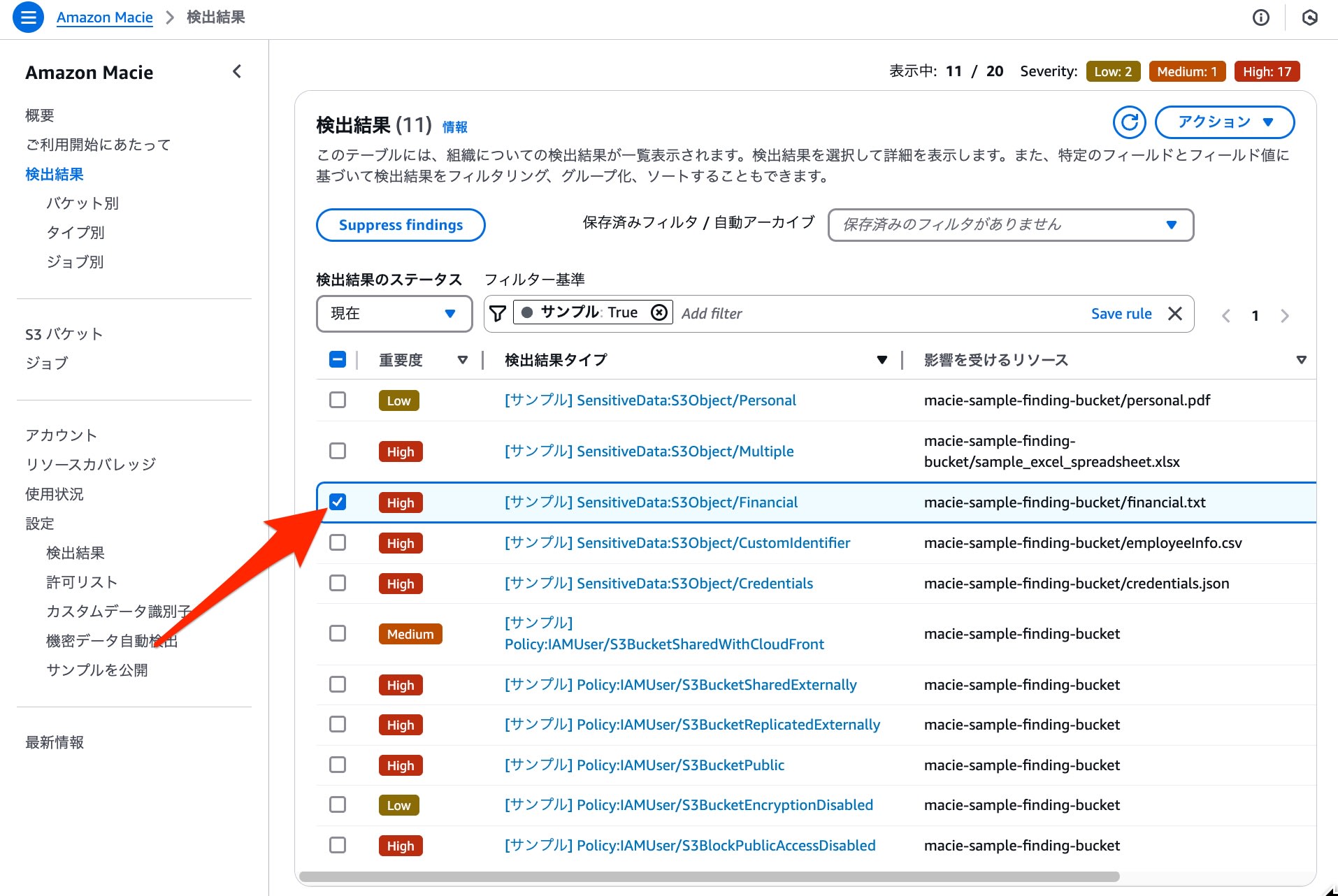The width and height of the screenshot is (1338, 896).
Task: Collapse the Amazon Macie sidebar
Action: click(x=237, y=71)
